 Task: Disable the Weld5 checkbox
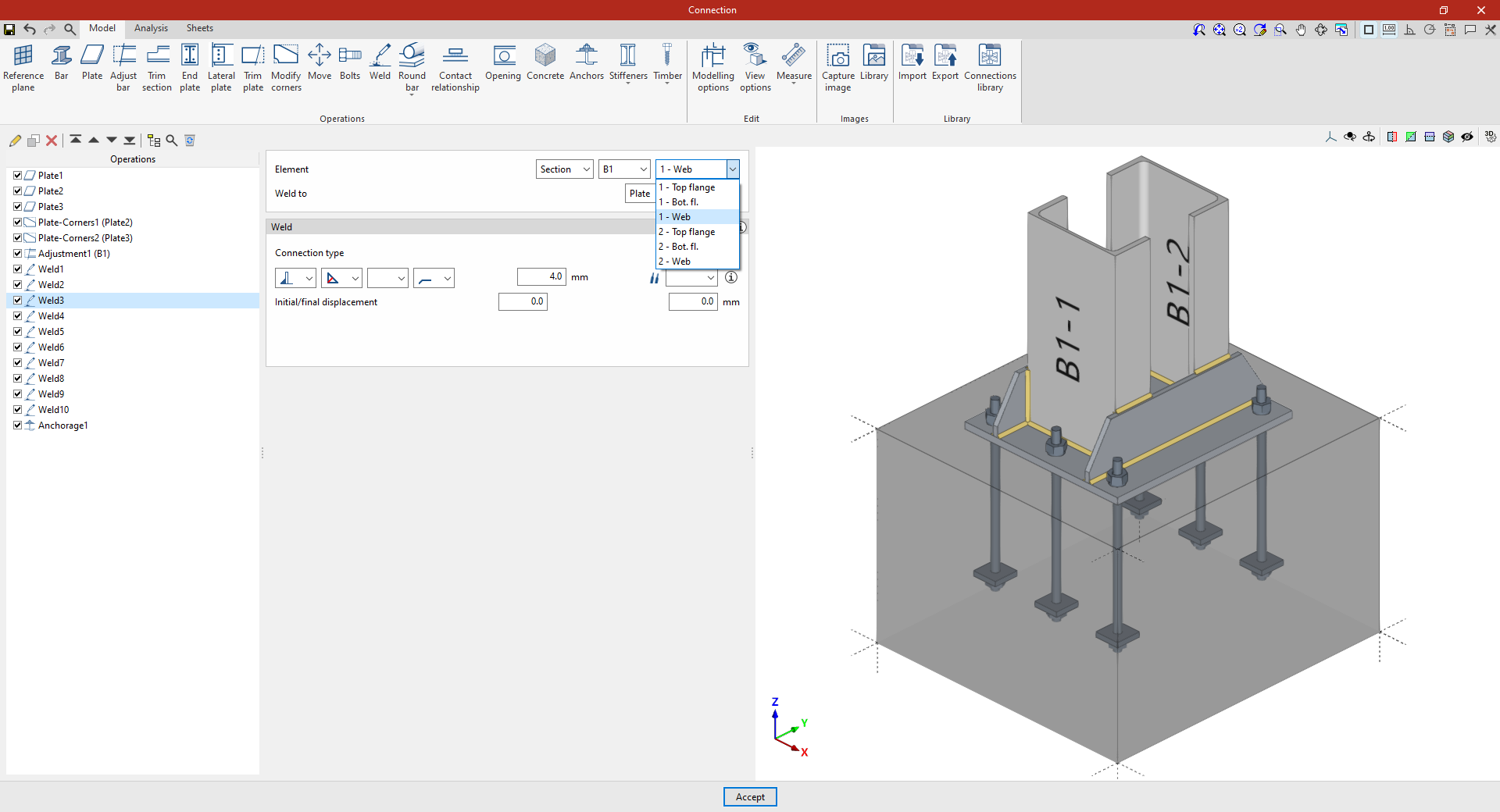click(x=17, y=332)
